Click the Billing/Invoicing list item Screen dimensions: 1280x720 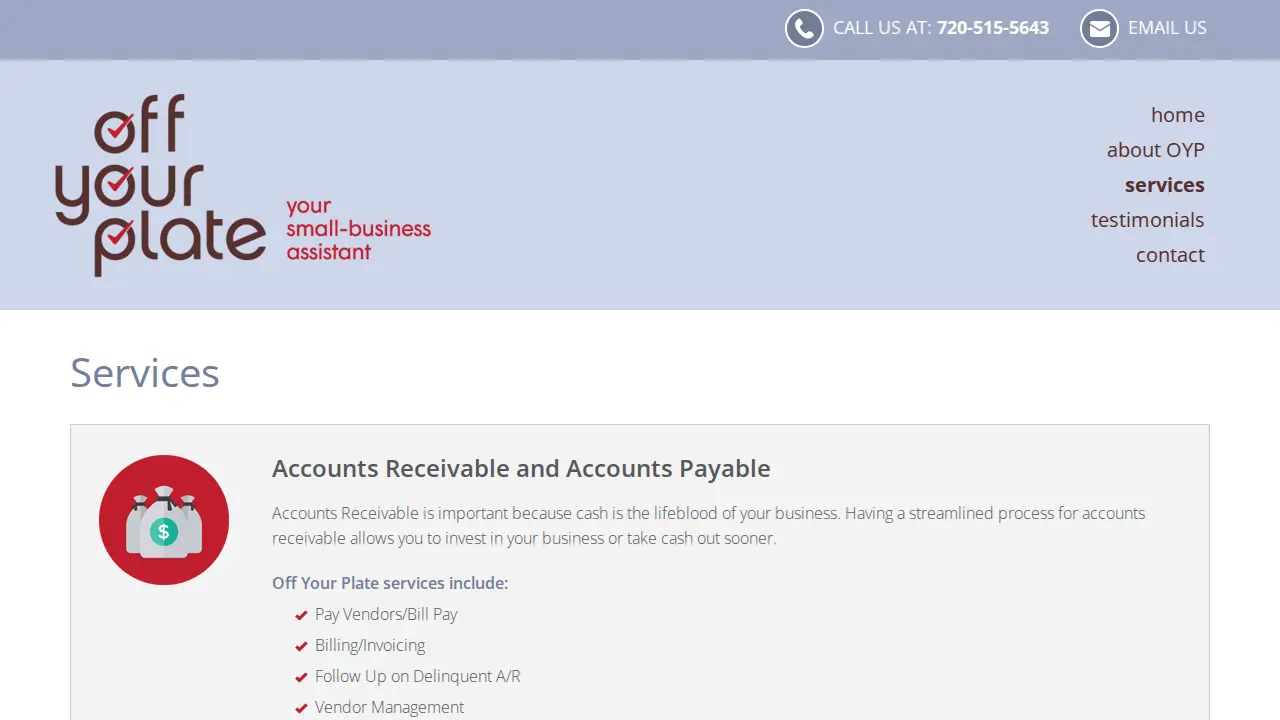tap(370, 646)
